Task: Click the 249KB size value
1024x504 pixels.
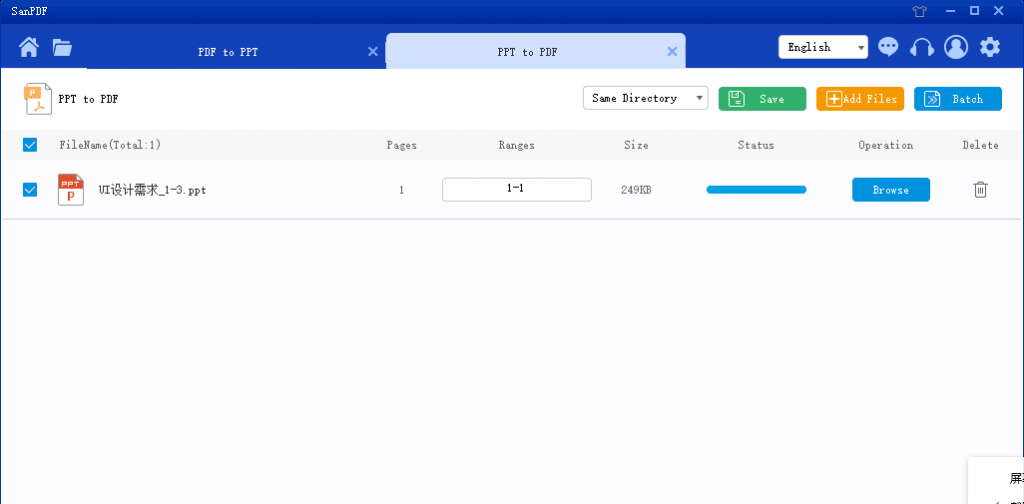Action: tap(635, 190)
